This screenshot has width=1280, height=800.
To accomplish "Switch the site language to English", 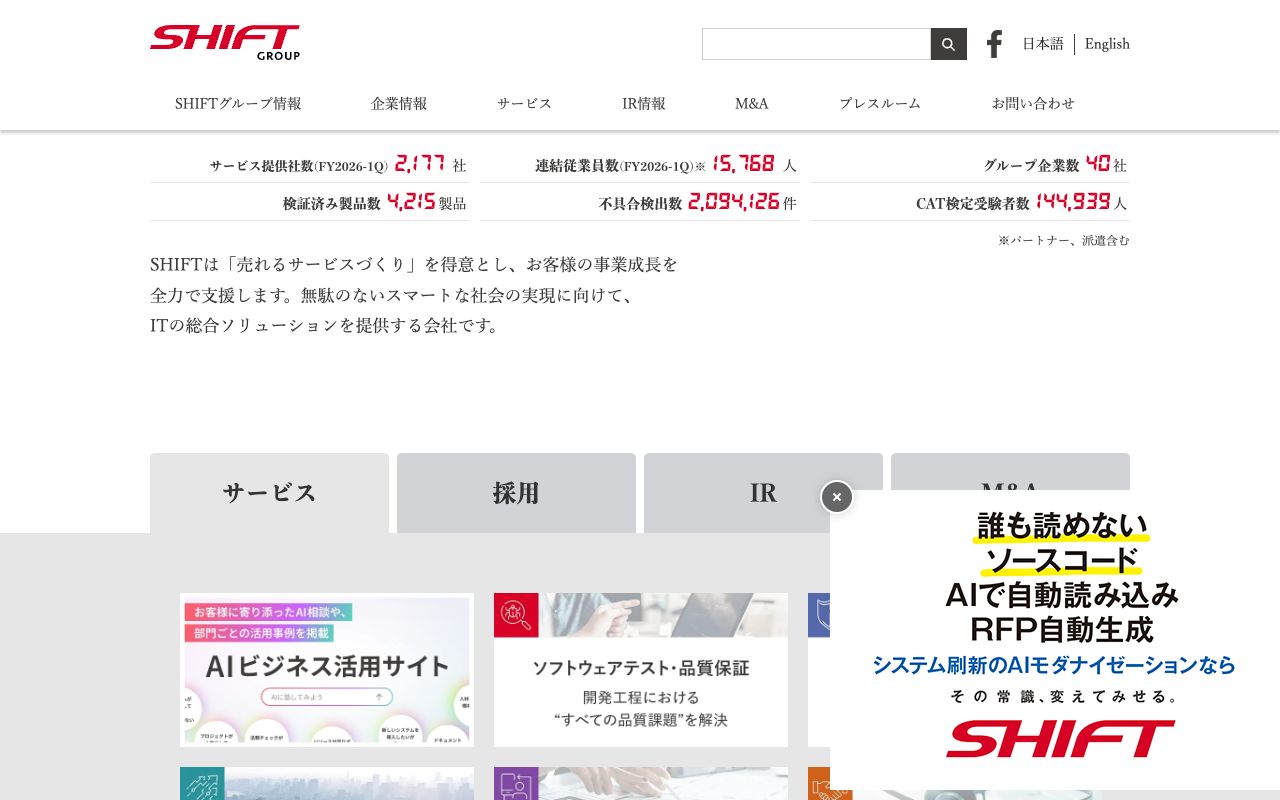I will click(1107, 44).
